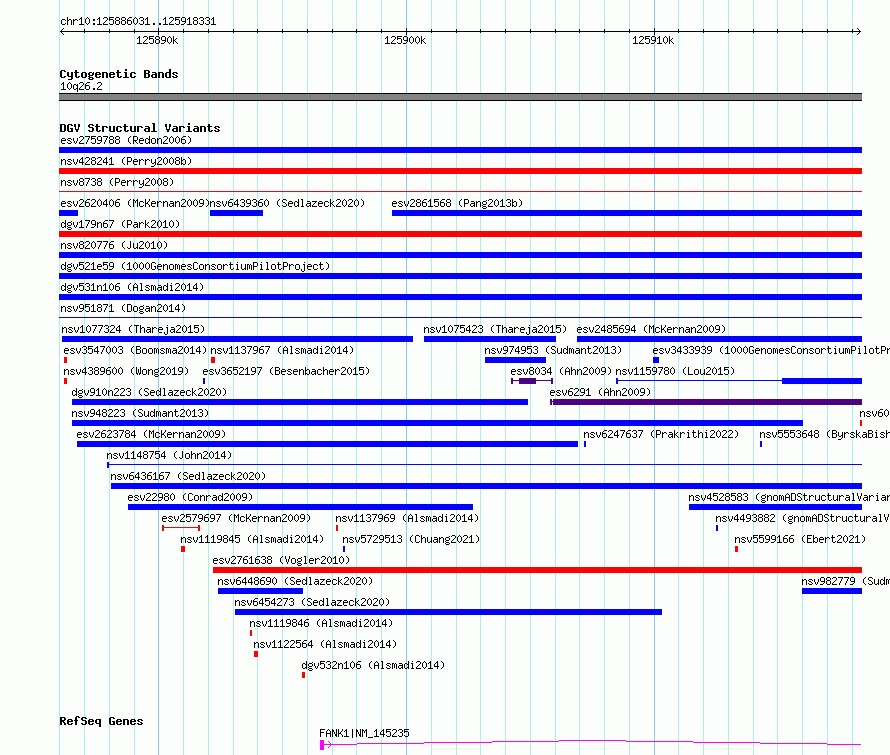890x755 pixels.
Task: Click the left arrowhead of the ruler
Action: point(62,31)
